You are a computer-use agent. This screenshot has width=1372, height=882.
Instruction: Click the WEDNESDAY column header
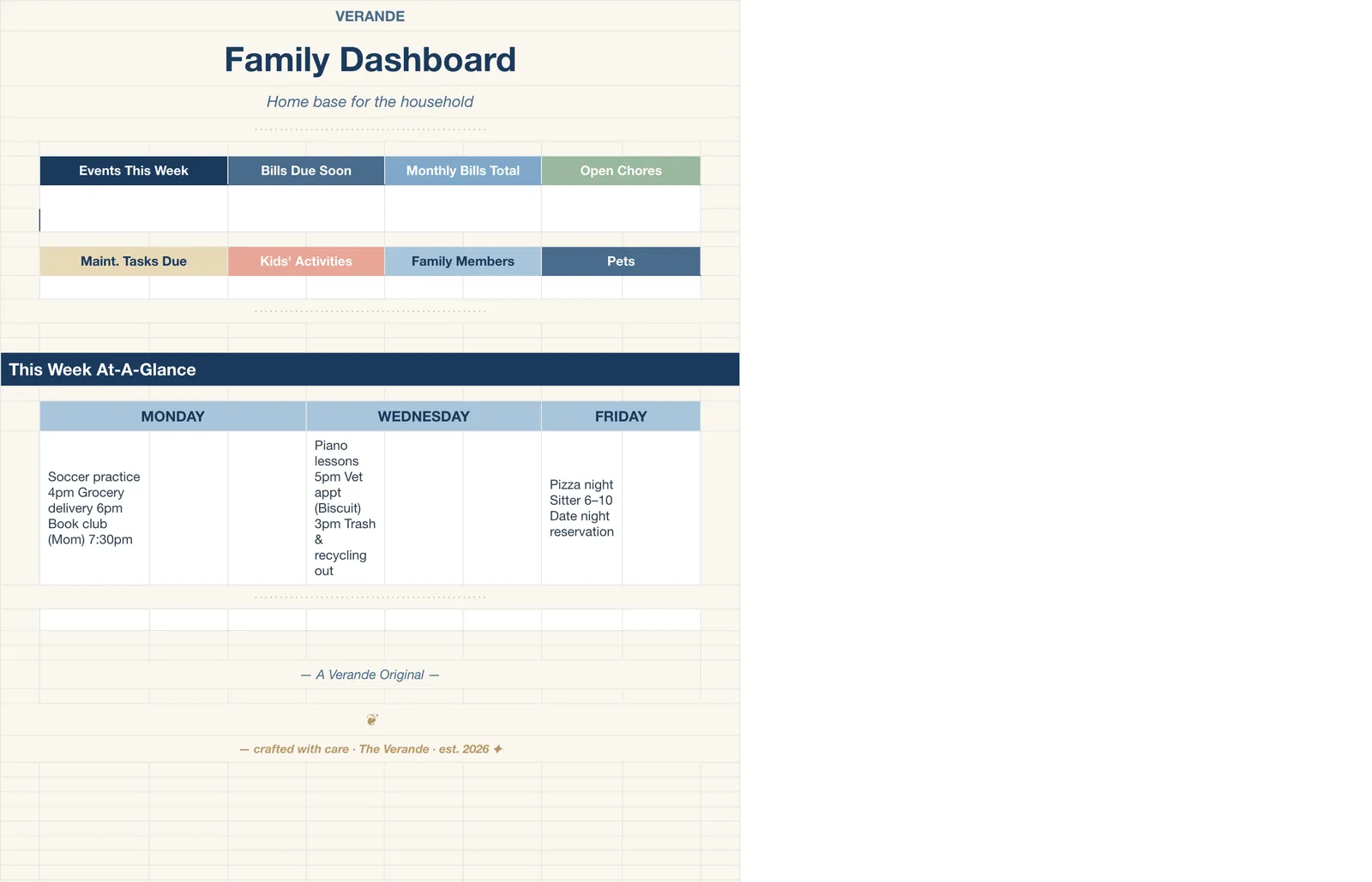tap(424, 417)
